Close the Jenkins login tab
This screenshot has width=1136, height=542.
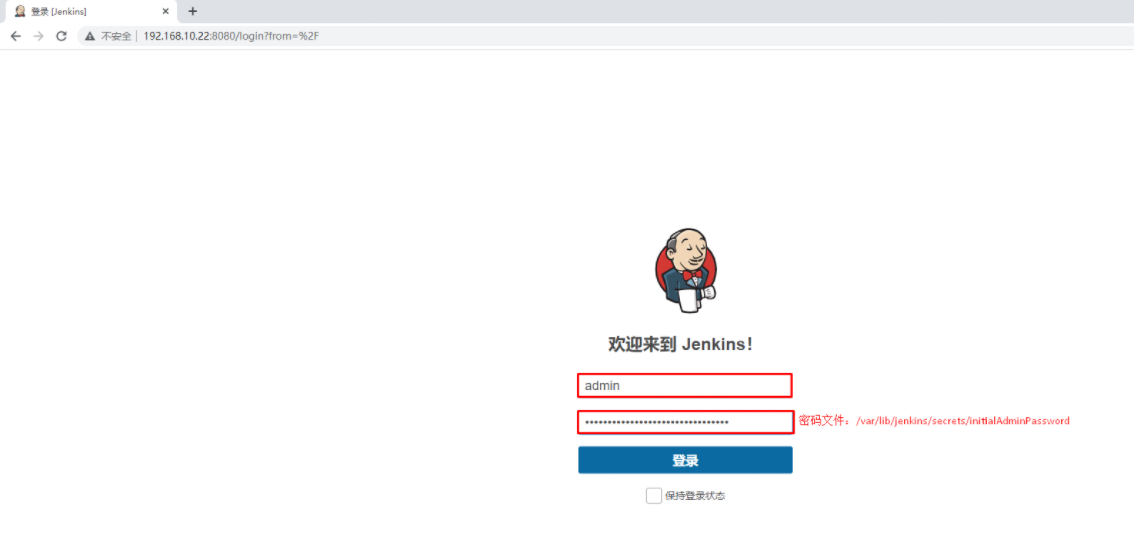[x=165, y=12]
